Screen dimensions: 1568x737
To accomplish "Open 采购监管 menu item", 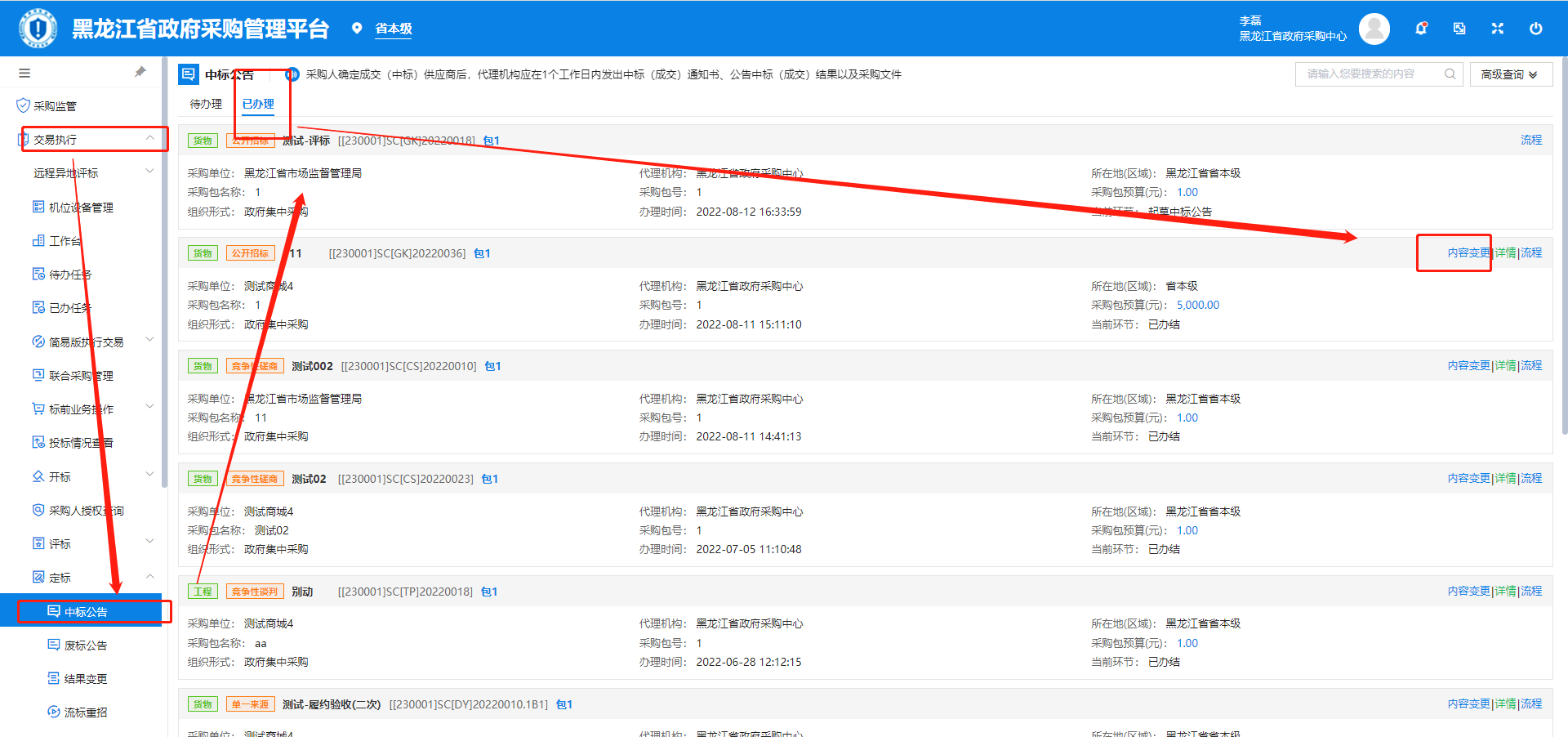I will 55,106.
